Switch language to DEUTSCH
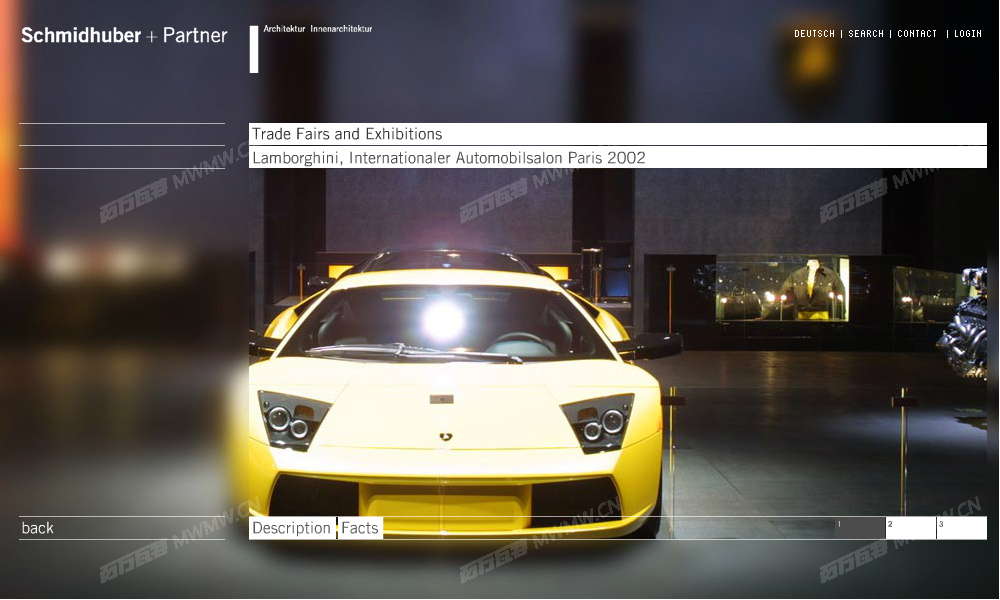The image size is (1000, 600). pos(814,34)
